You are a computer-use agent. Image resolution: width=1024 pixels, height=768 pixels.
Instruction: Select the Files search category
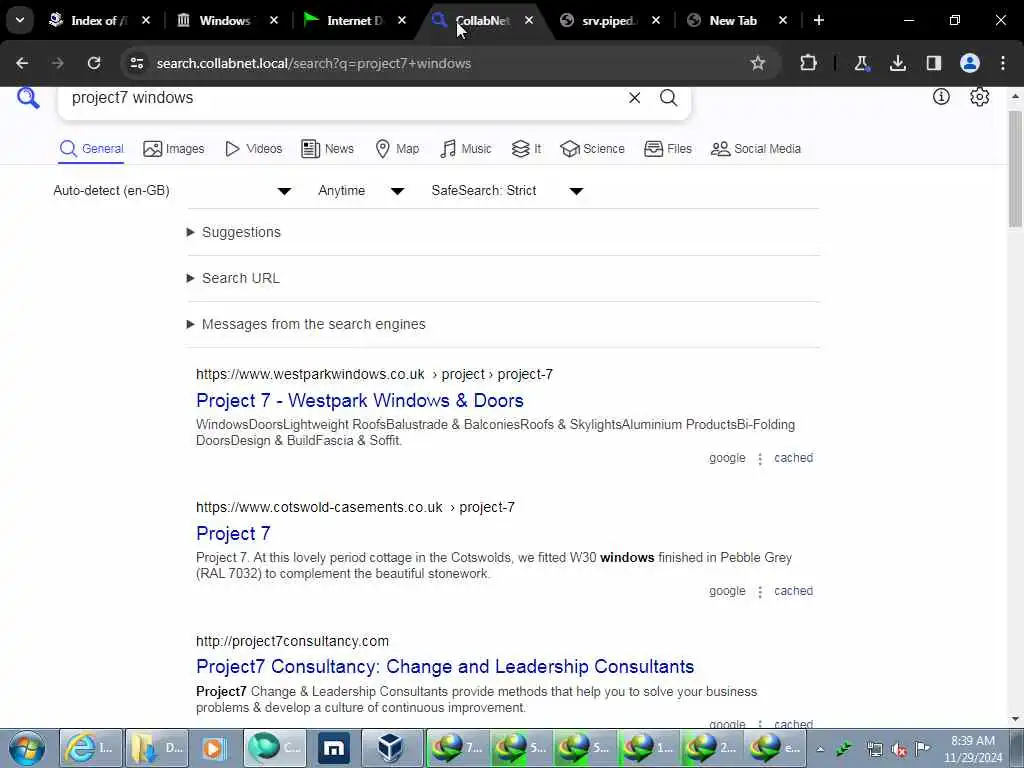click(x=667, y=149)
